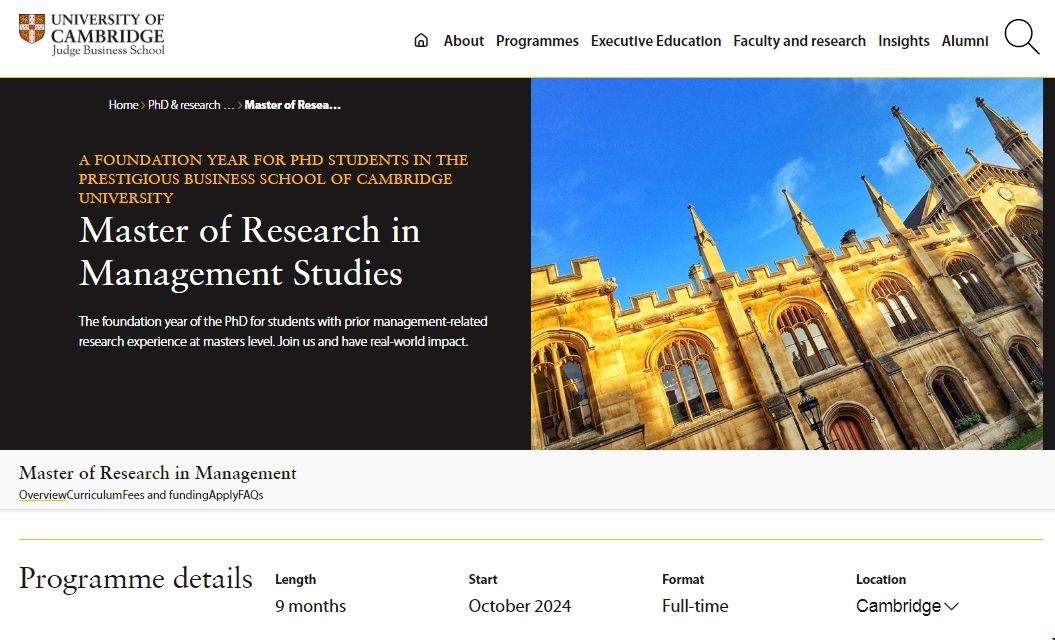The height and width of the screenshot is (640, 1055).
Task: Open the About menu
Action: (463, 41)
